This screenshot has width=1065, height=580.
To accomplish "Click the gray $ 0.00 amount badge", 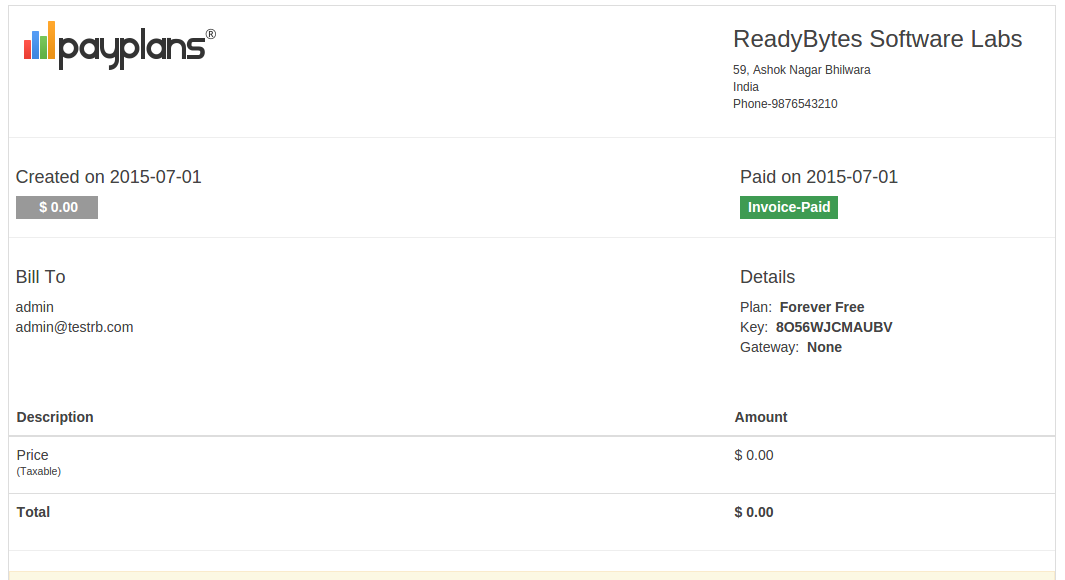I will tap(57, 207).
